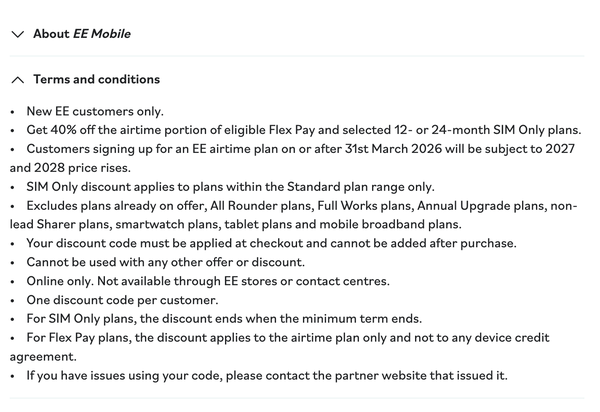
Task: Click the 'Online only. Not available' term
Action: coord(208,281)
